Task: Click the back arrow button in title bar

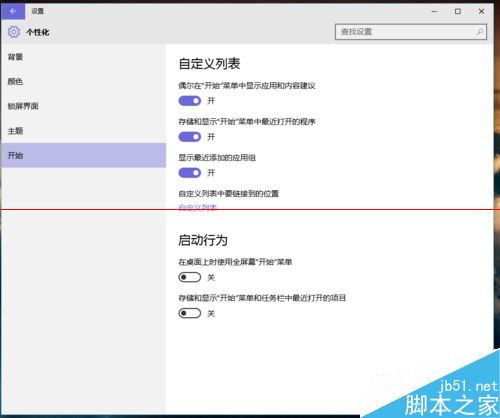Action: pyautogui.click(x=13, y=11)
